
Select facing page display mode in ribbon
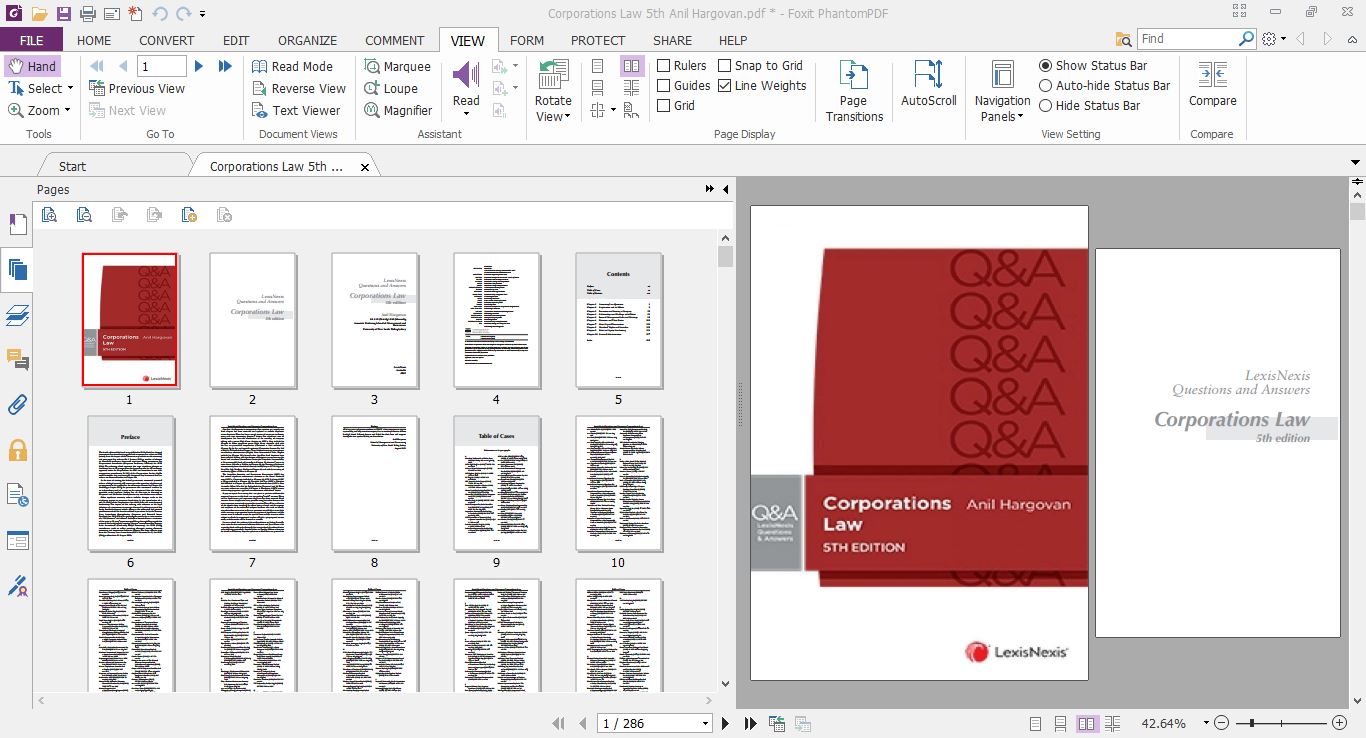[x=631, y=66]
